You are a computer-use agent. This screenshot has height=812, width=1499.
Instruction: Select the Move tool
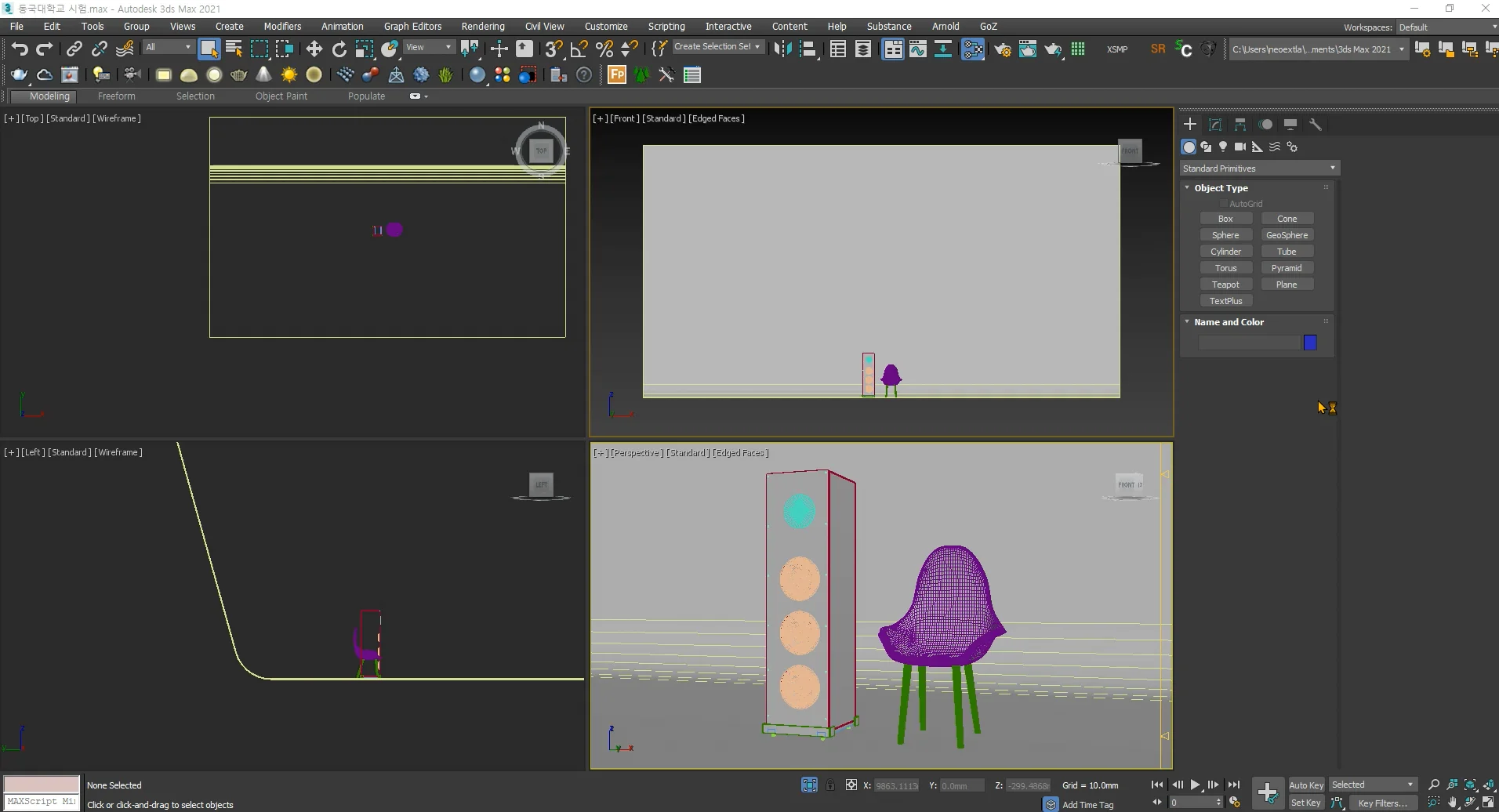pos(314,49)
